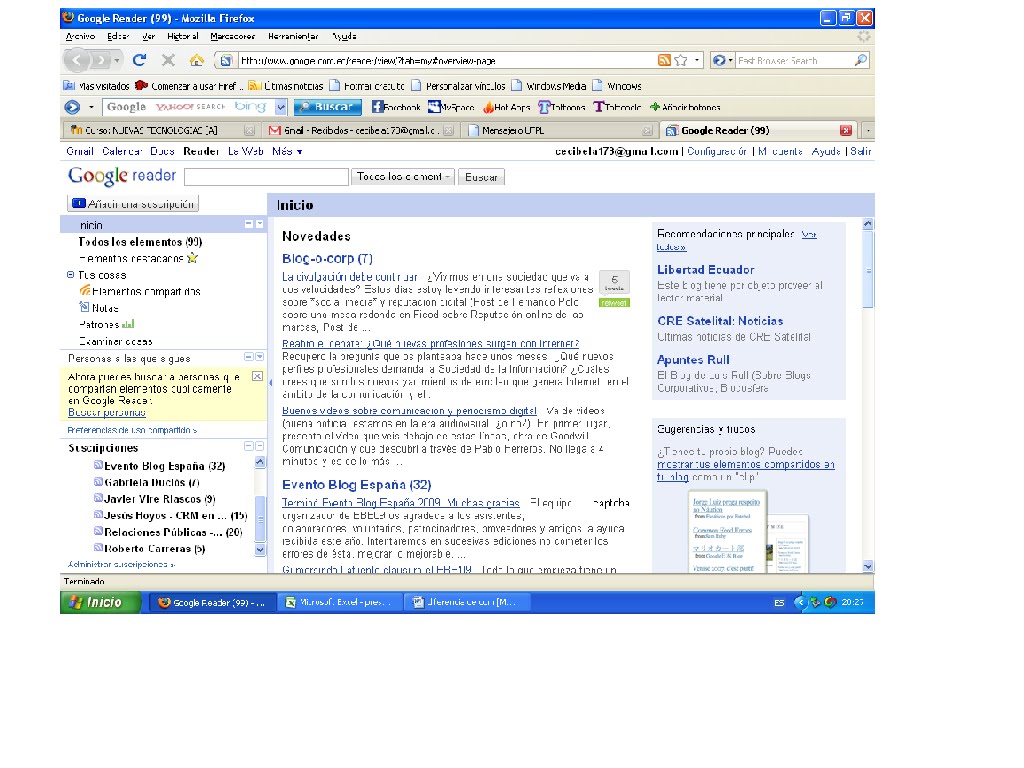Open the Libertad Ecuador recommendation
The height and width of the screenshot is (768, 1024).
tap(705, 270)
